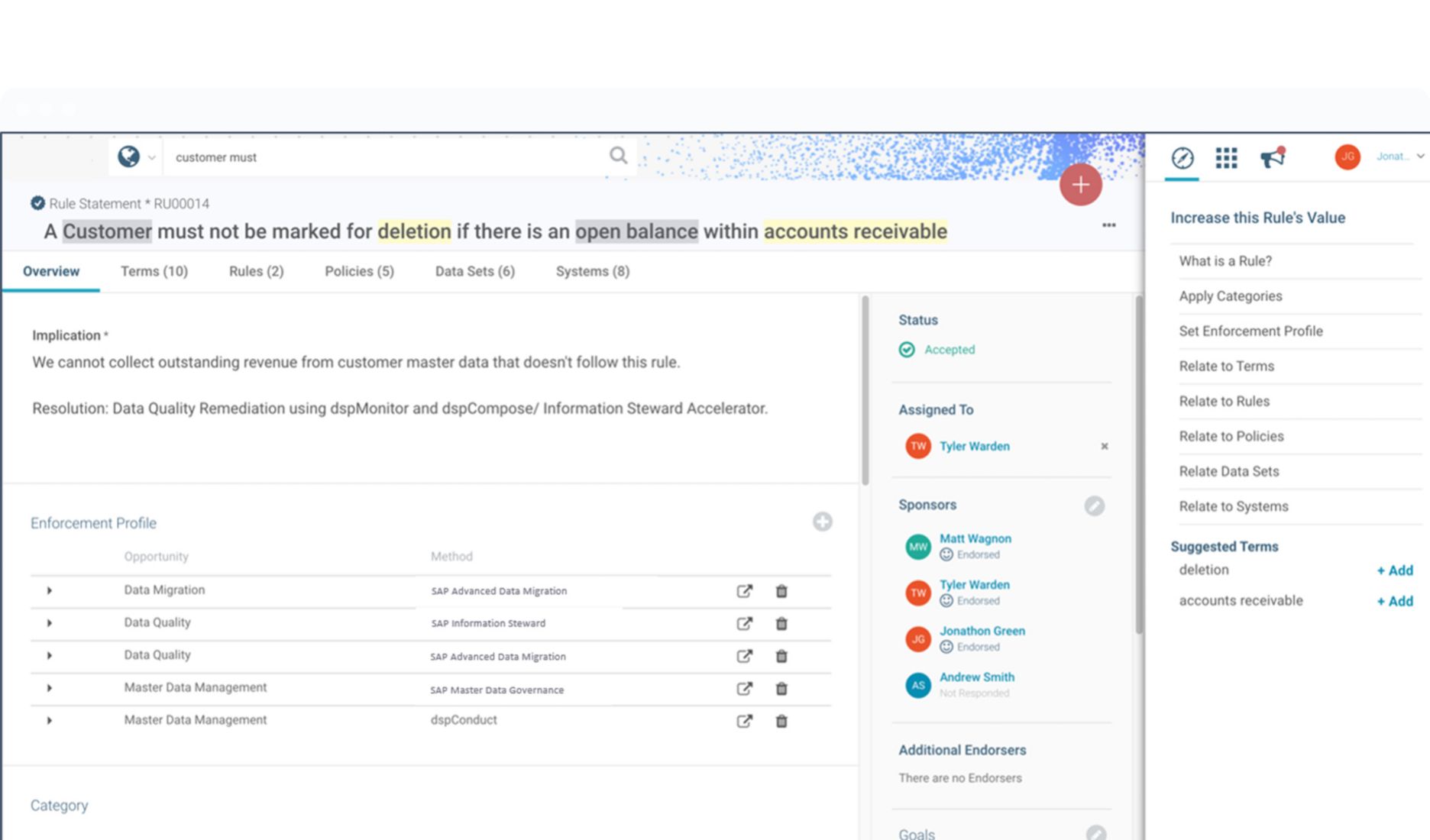Open the three-dot more options menu
The width and height of the screenshot is (1430, 840).
pos(1108,225)
